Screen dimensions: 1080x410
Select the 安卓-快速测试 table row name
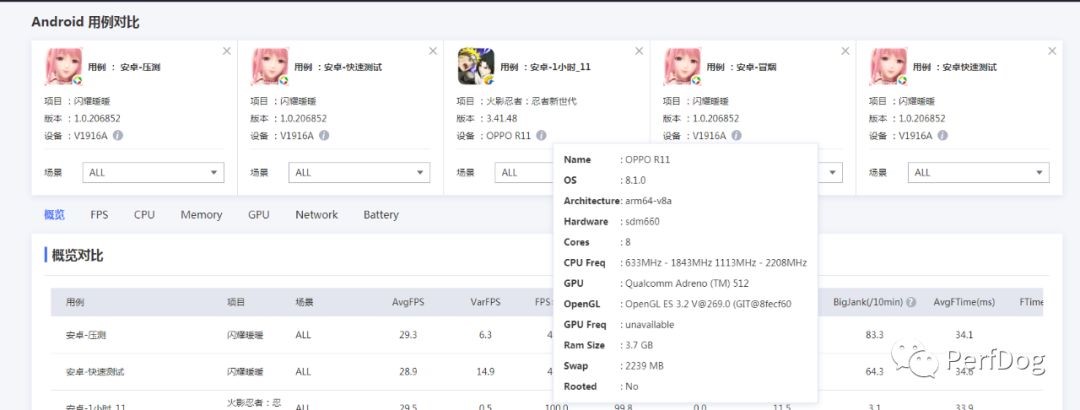(x=95, y=371)
